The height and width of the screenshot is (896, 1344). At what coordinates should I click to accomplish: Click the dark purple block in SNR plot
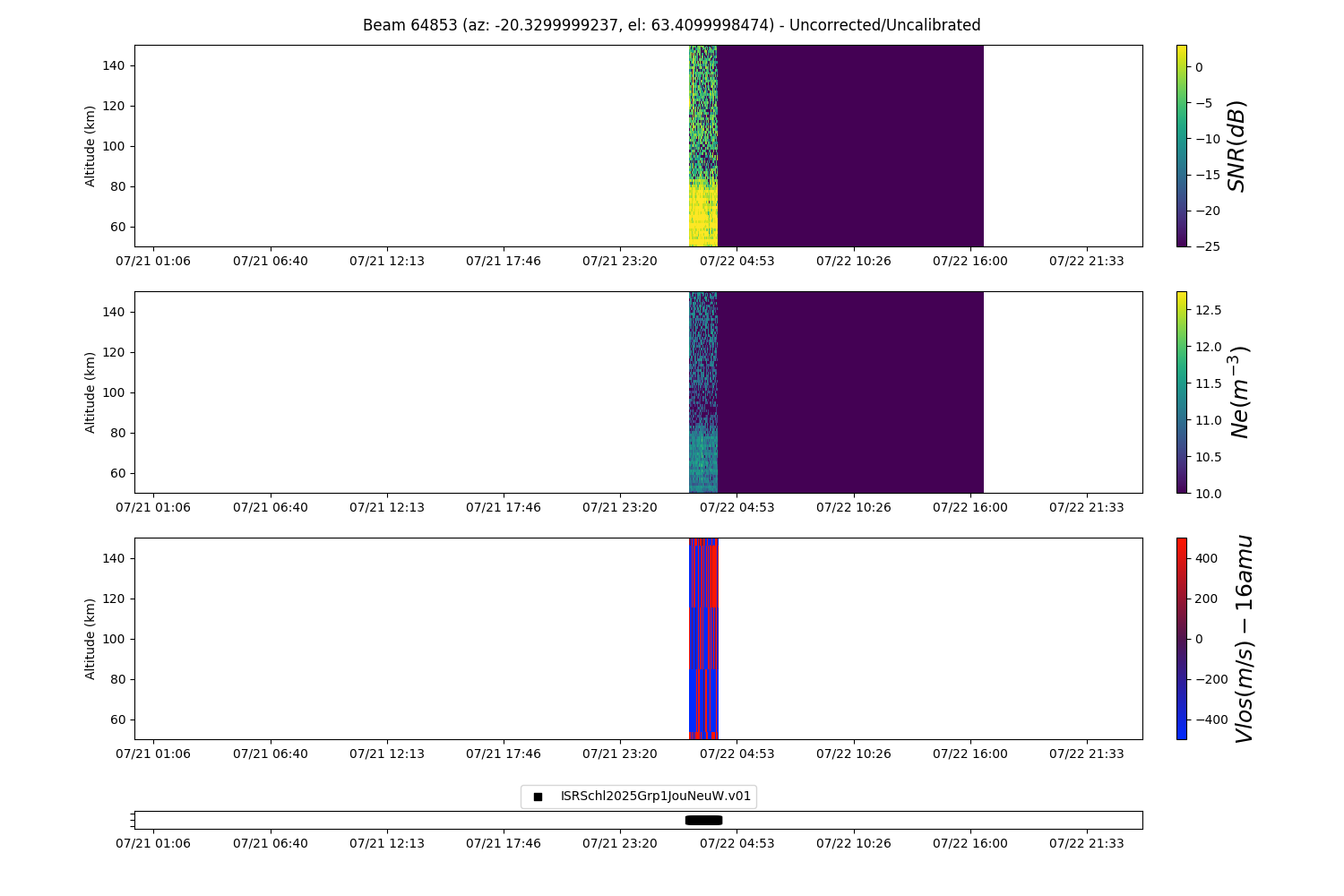click(x=849, y=145)
